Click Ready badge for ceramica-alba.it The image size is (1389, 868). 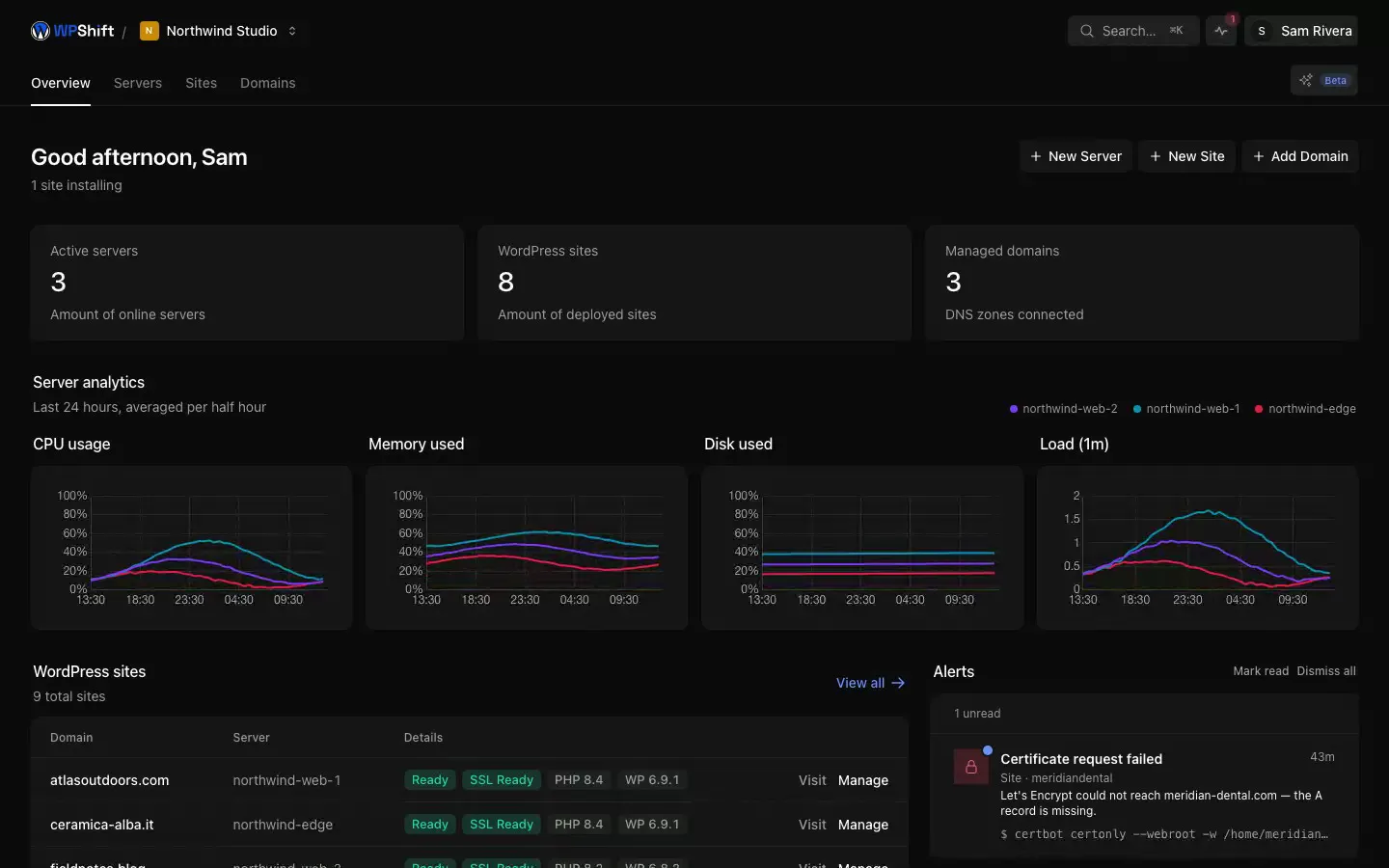430,825
